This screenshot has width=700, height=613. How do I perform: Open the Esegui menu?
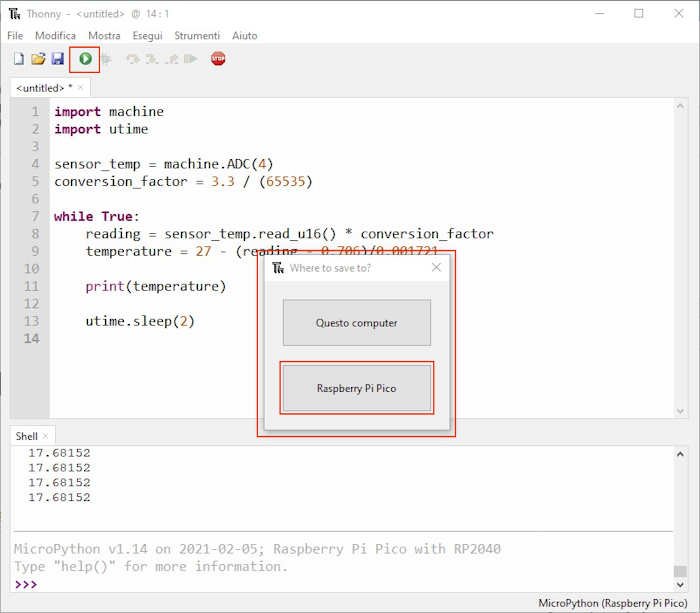(147, 35)
